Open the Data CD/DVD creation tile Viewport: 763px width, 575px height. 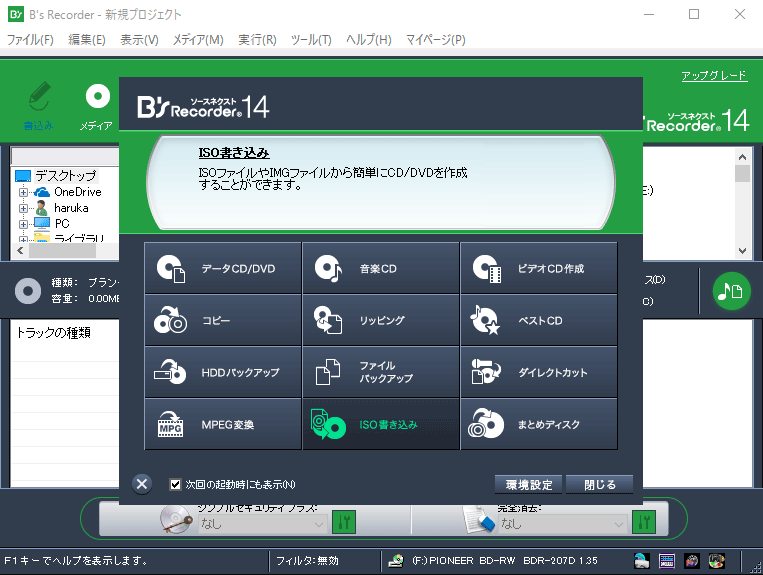[x=223, y=268]
